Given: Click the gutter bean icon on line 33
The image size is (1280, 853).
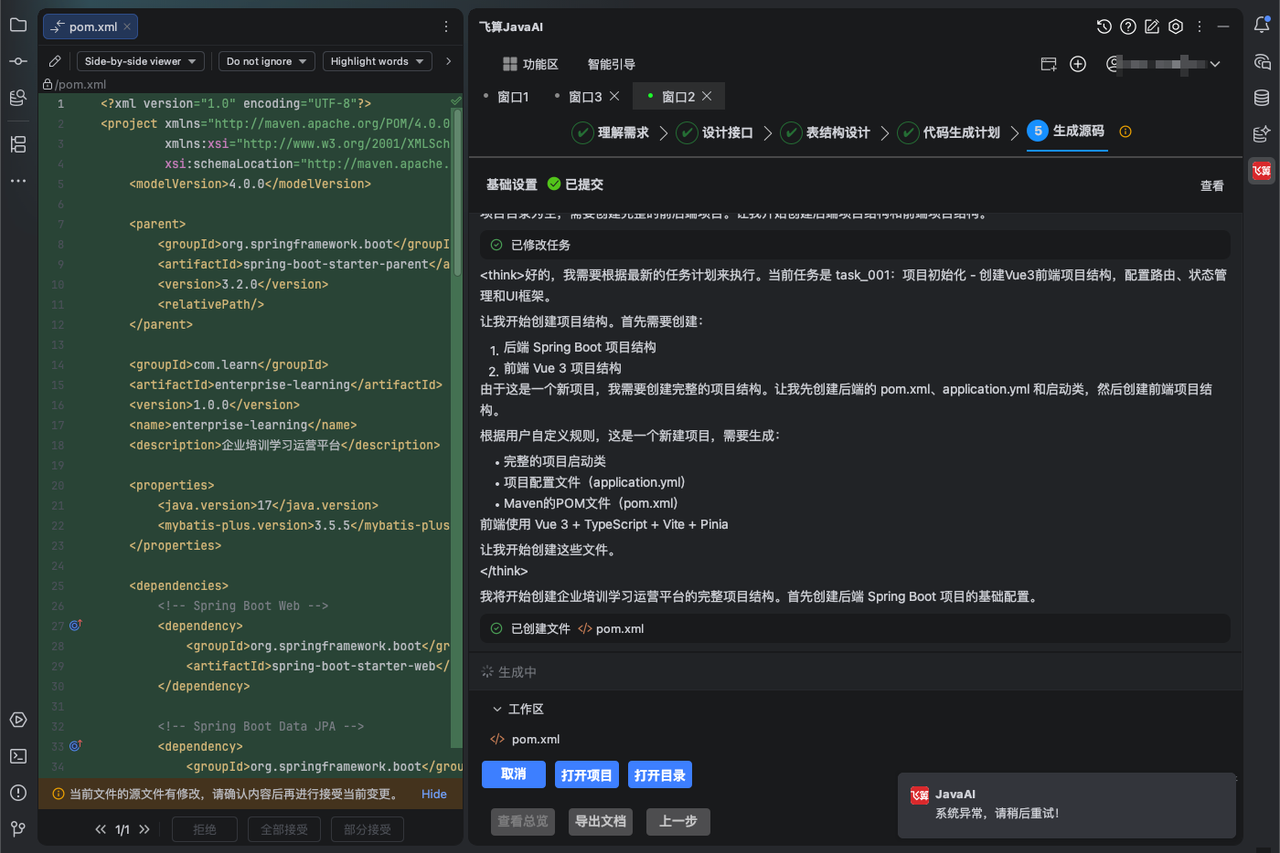Looking at the screenshot, I should tap(75, 746).
